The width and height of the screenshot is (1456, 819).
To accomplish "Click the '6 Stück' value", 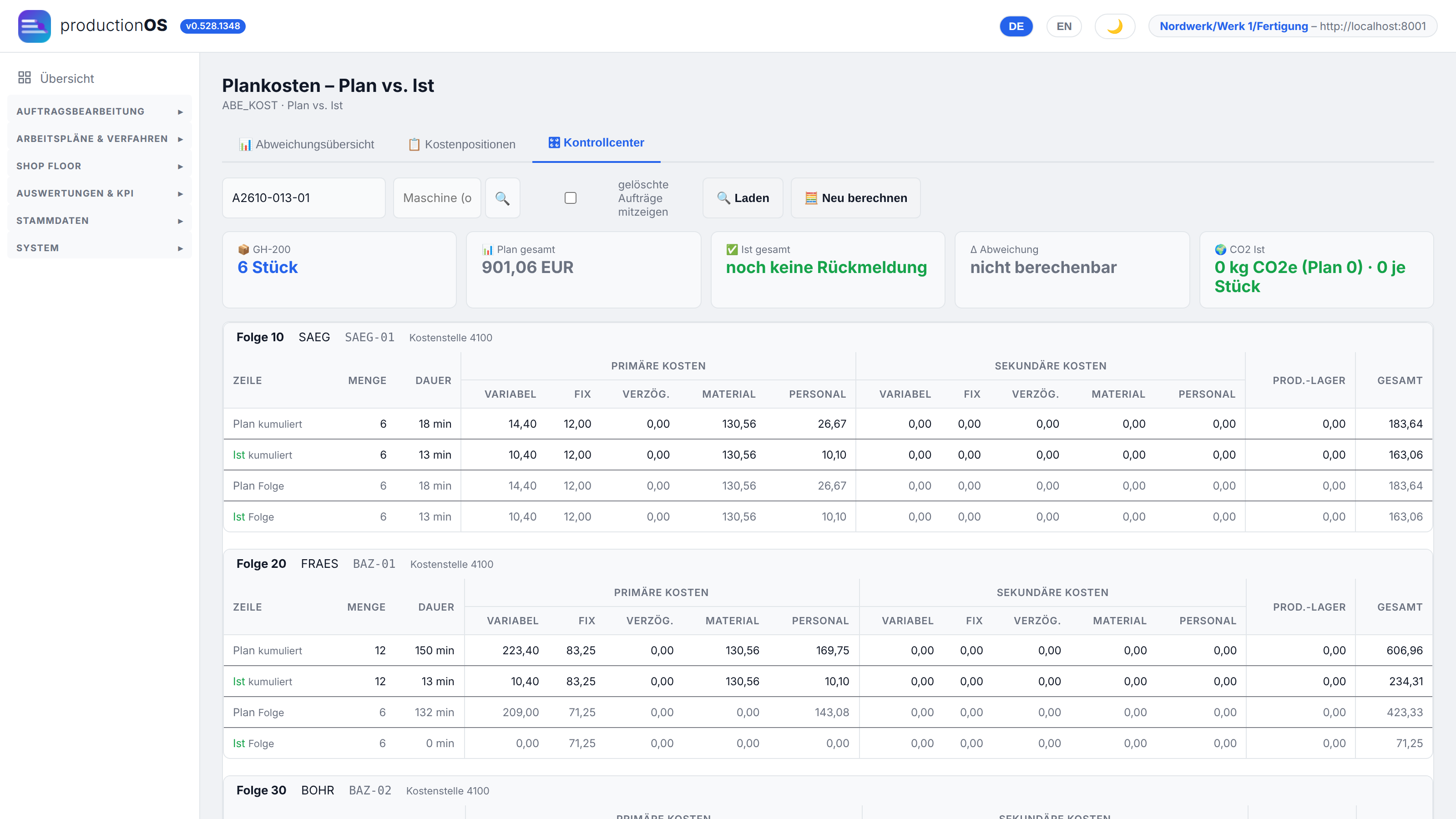I will coord(268,268).
